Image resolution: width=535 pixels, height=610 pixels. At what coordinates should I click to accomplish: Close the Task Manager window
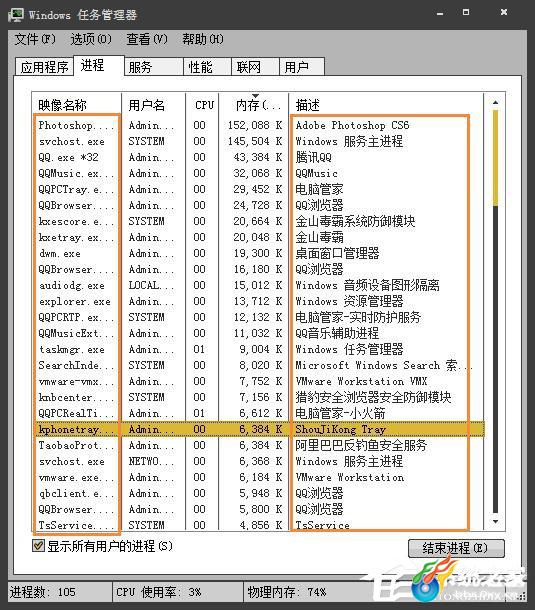pyautogui.click(x=504, y=12)
